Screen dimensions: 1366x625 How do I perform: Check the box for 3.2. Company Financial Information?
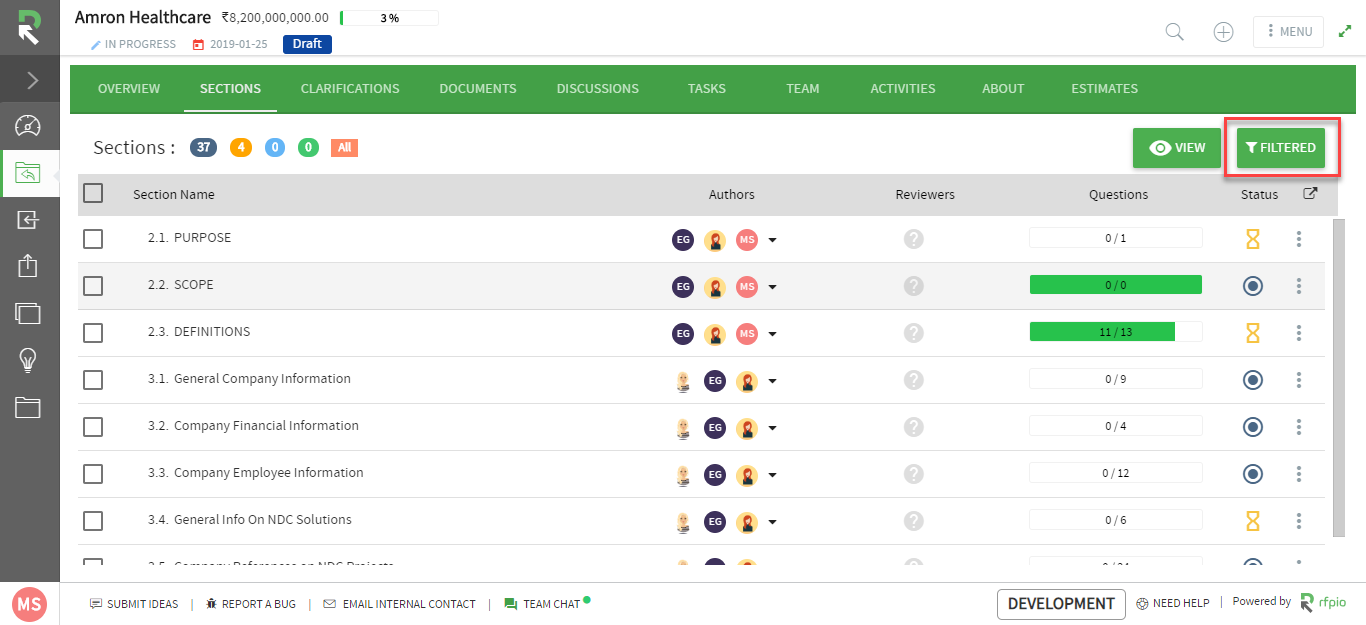[93, 427]
